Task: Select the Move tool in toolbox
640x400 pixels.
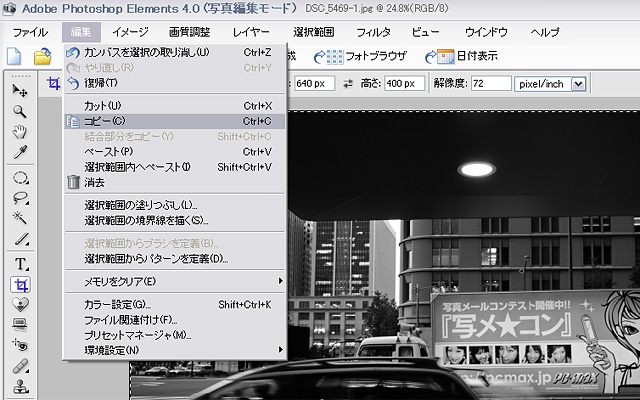Action: click(x=20, y=91)
